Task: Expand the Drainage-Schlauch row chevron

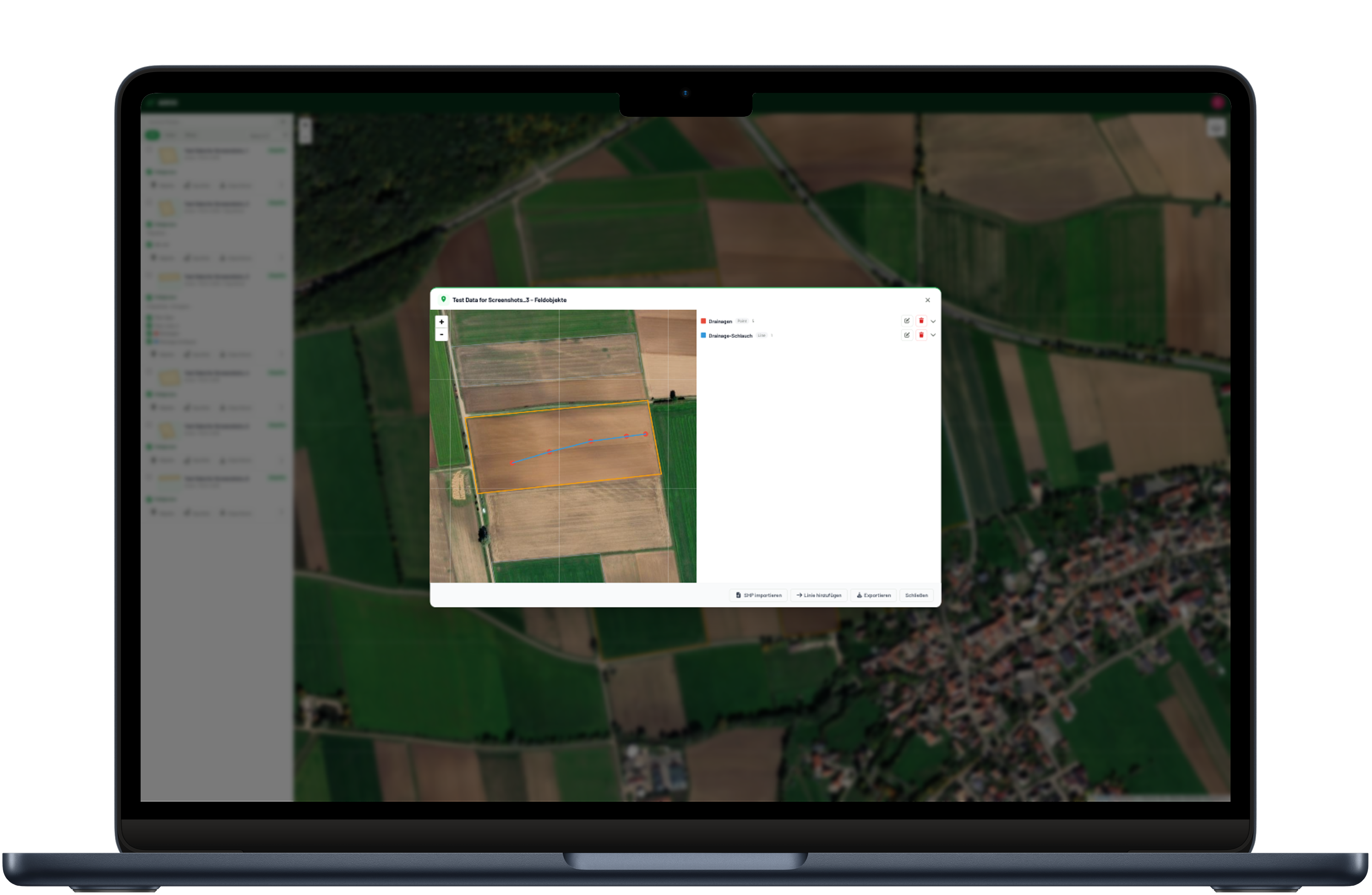Action: (x=933, y=335)
